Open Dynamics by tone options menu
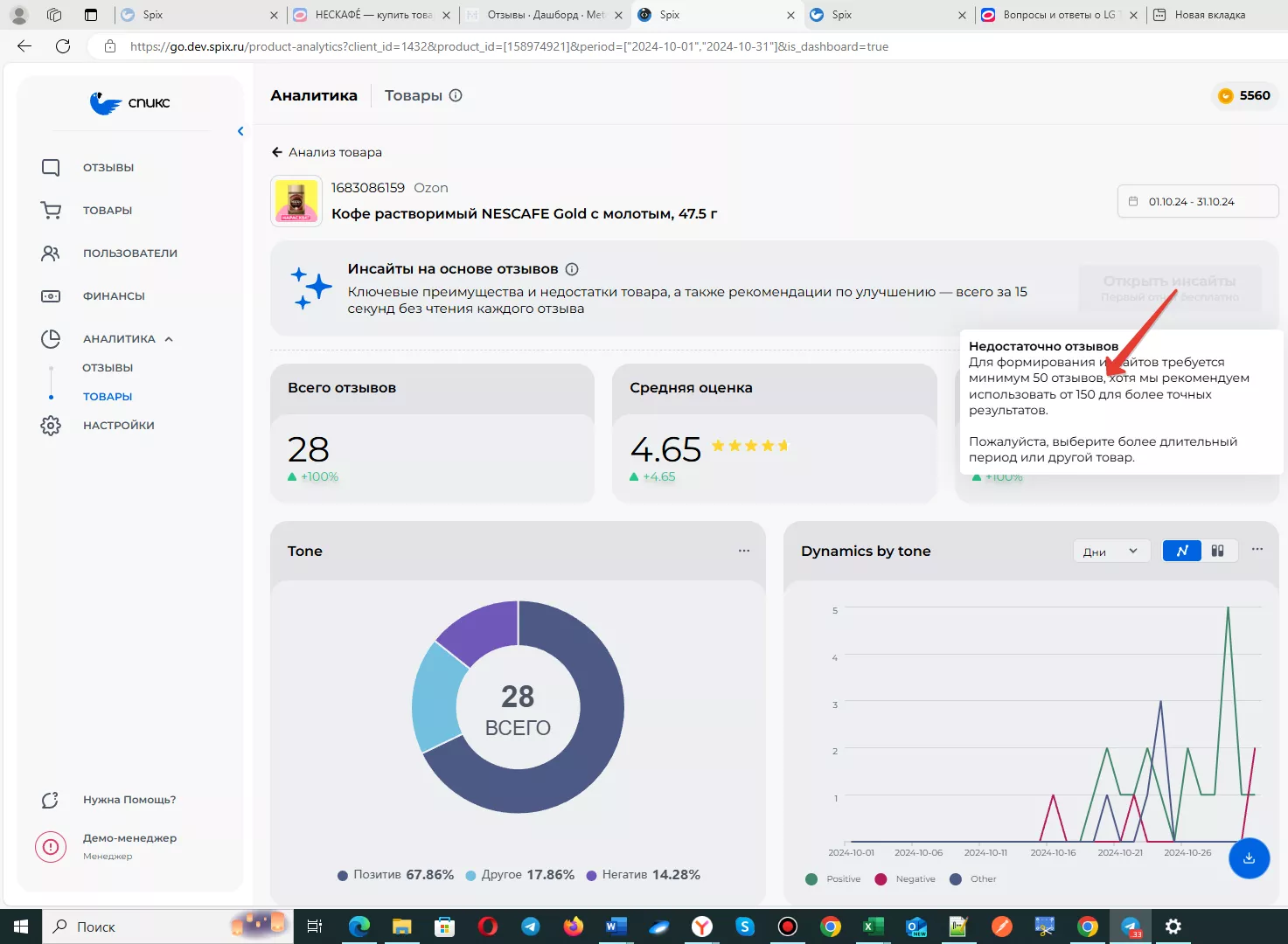The image size is (1288, 944). click(x=1257, y=550)
